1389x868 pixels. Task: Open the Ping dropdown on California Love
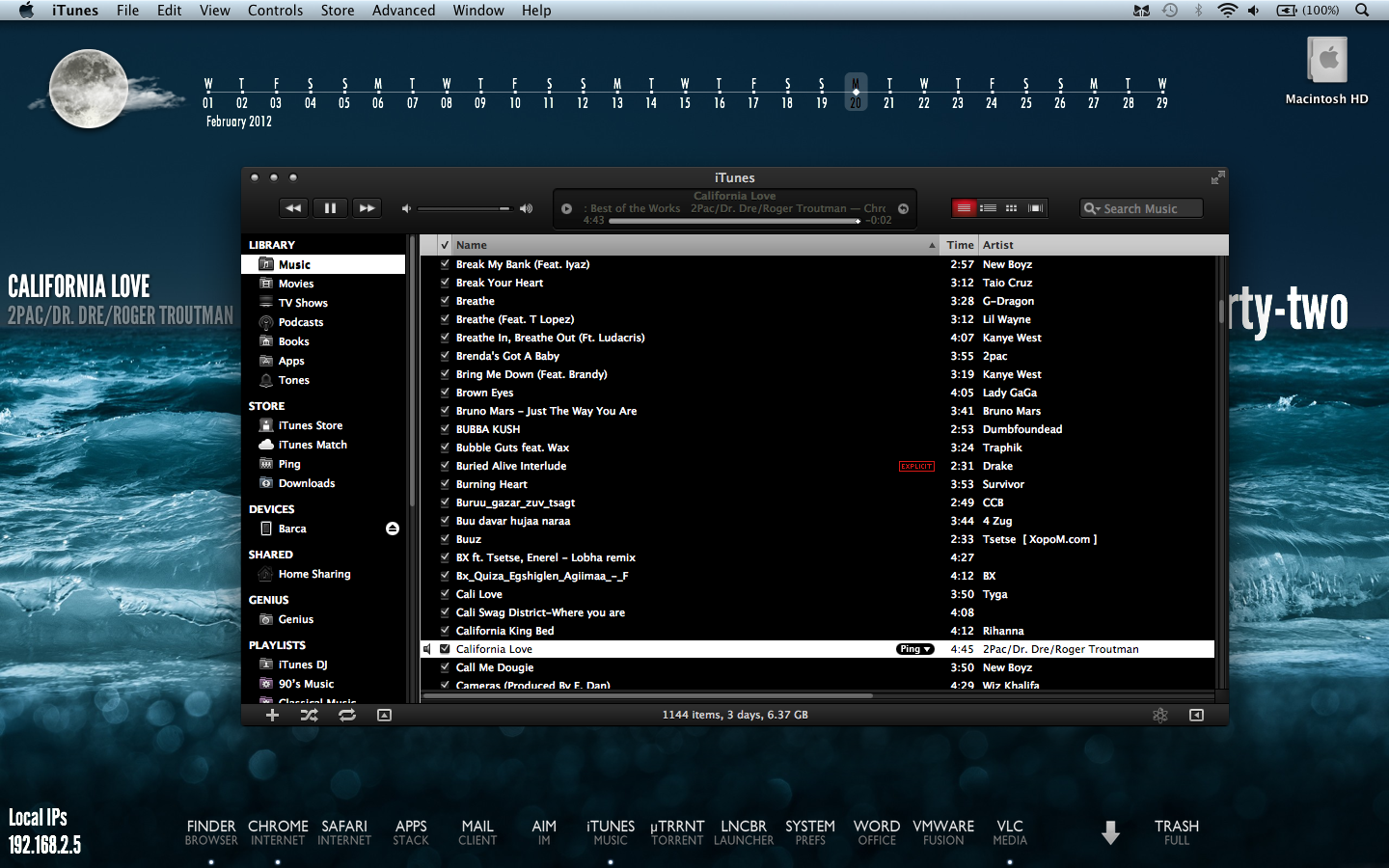click(915, 649)
